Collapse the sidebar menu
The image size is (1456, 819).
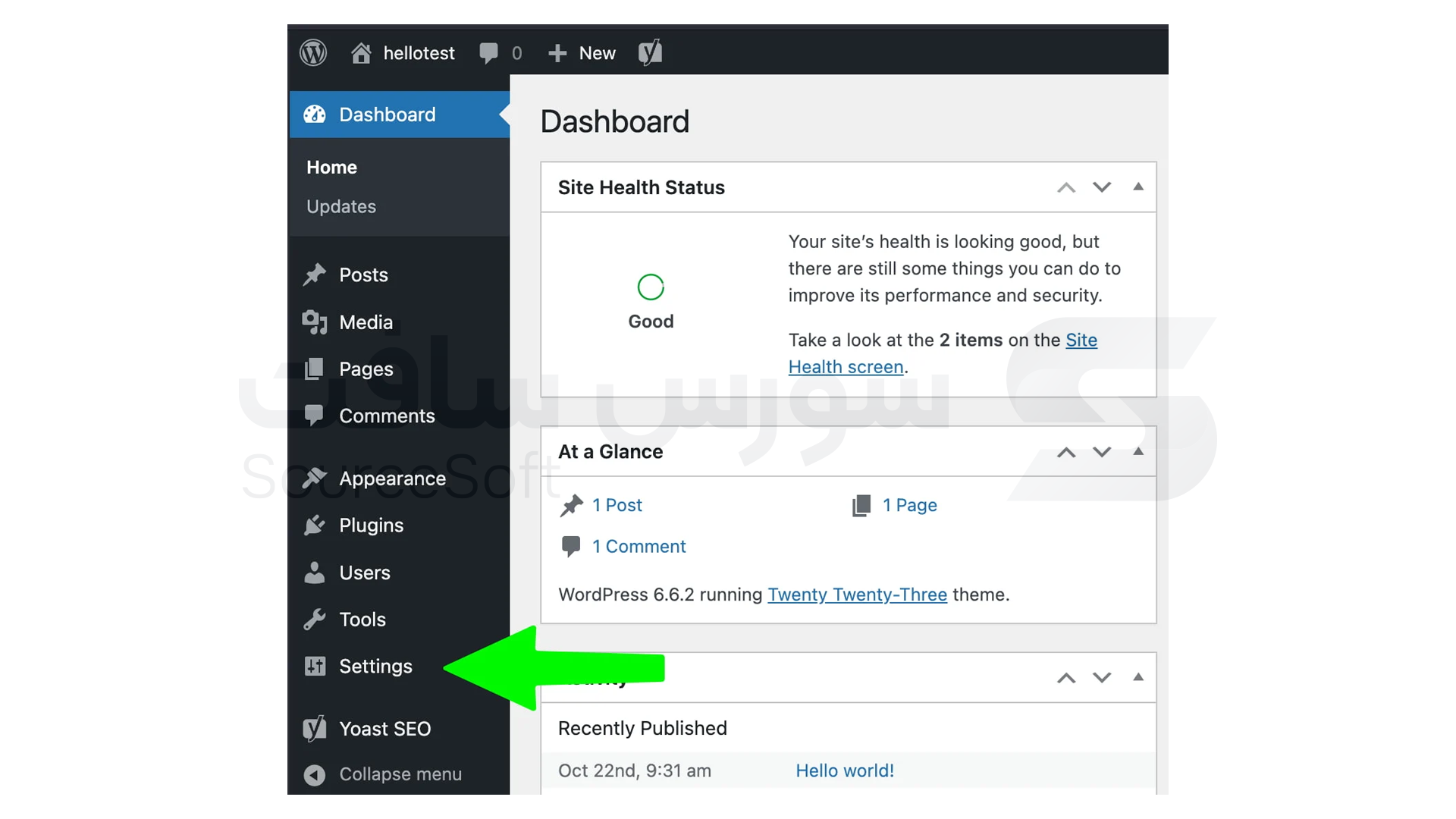pos(400,774)
